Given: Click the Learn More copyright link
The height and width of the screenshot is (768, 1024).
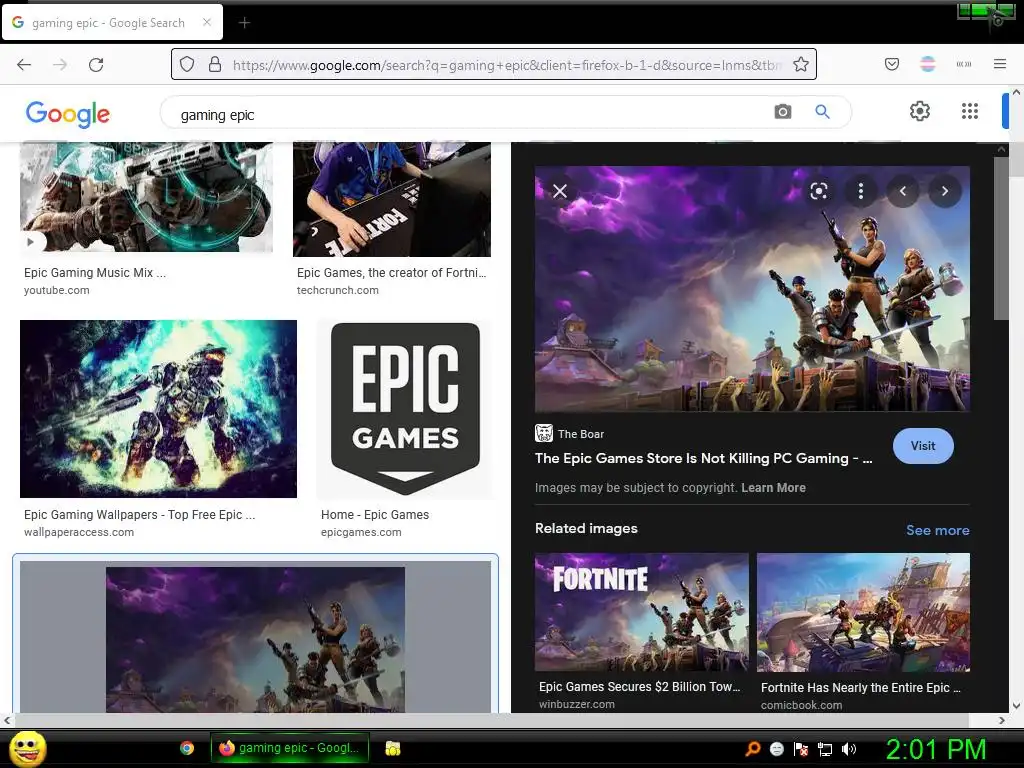Looking at the screenshot, I should pyautogui.click(x=773, y=488).
